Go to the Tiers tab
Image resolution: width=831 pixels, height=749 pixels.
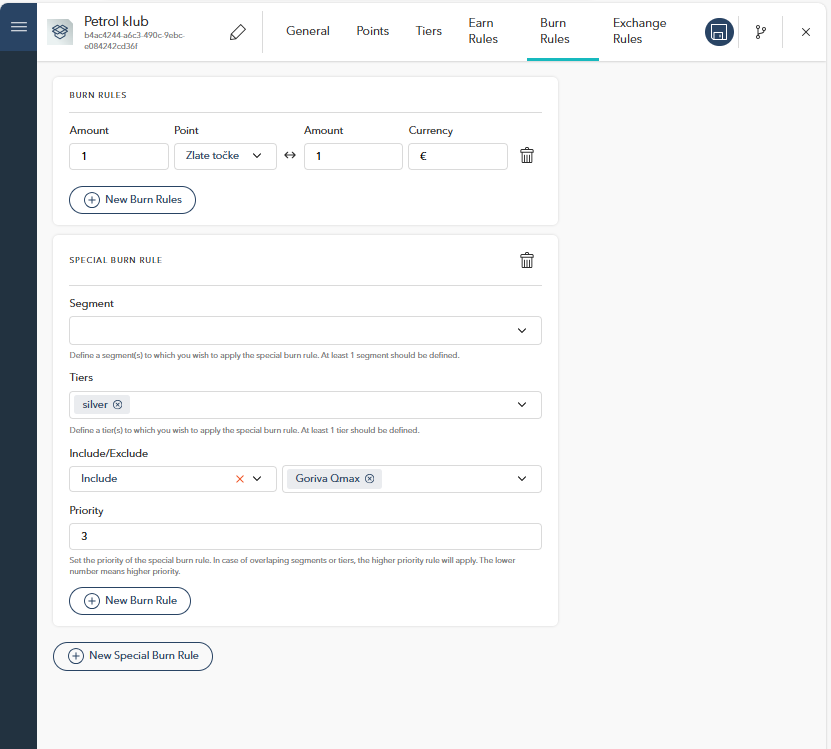tap(429, 31)
